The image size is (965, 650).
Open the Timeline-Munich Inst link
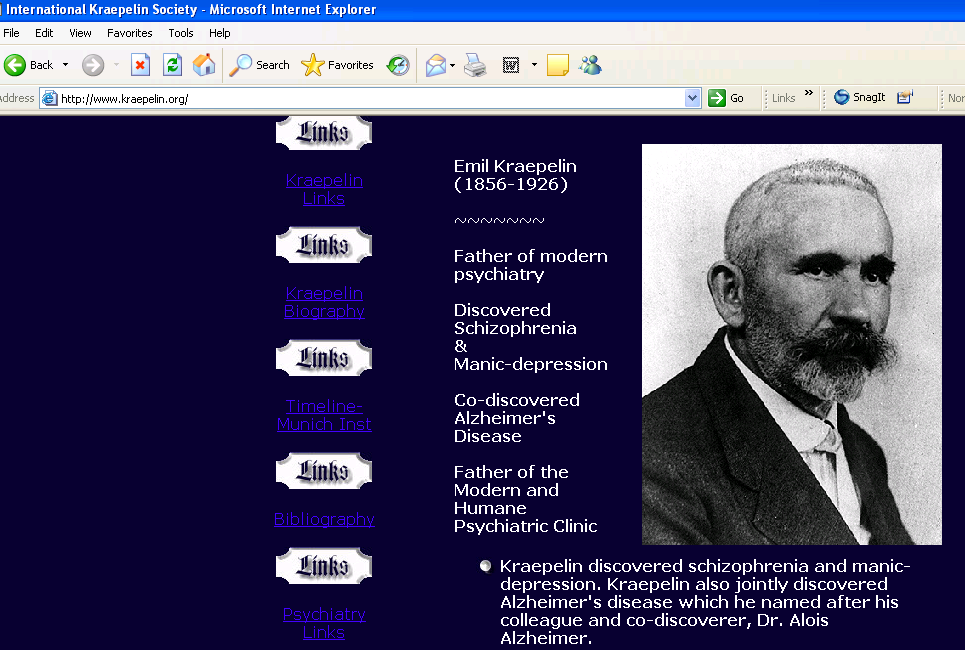pyautogui.click(x=324, y=415)
